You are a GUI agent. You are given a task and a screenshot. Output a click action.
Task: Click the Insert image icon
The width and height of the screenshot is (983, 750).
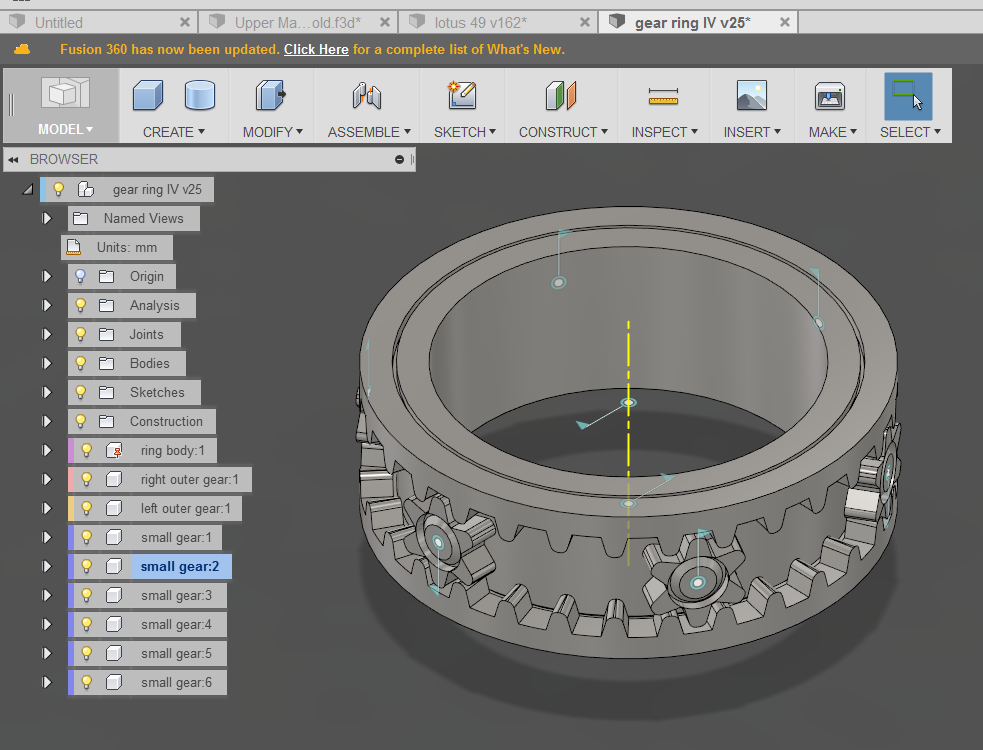[x=751, y=97]
